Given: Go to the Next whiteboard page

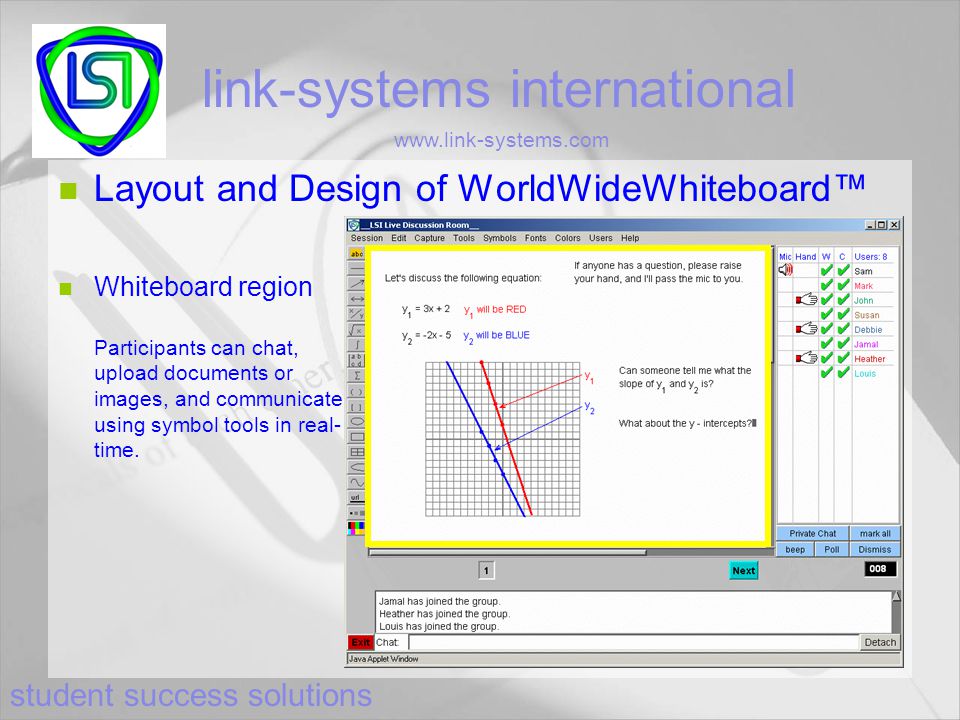Looking at the screenshot, I should pos(743,571).
